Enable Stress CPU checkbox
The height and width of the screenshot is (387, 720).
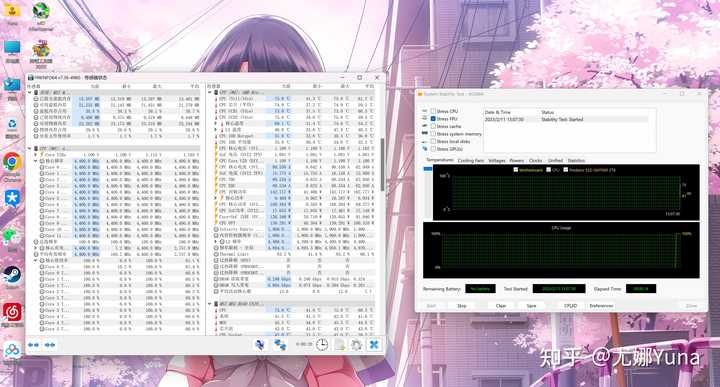[x=433, y=111]
